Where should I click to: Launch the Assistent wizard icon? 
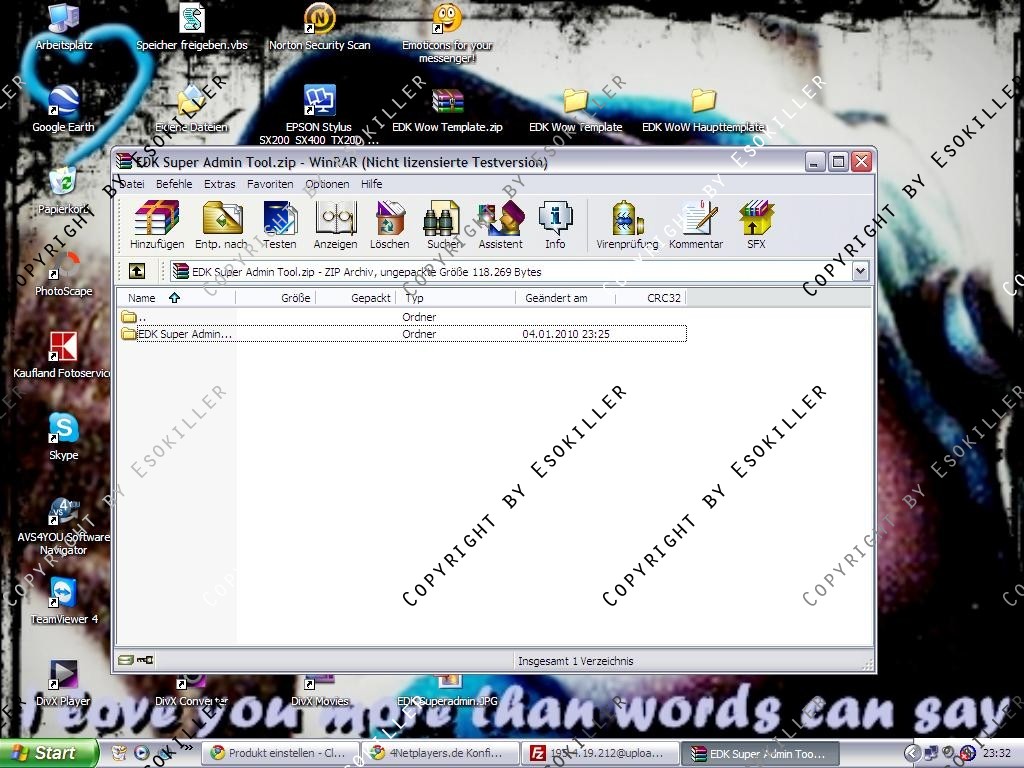coord(500,224)
